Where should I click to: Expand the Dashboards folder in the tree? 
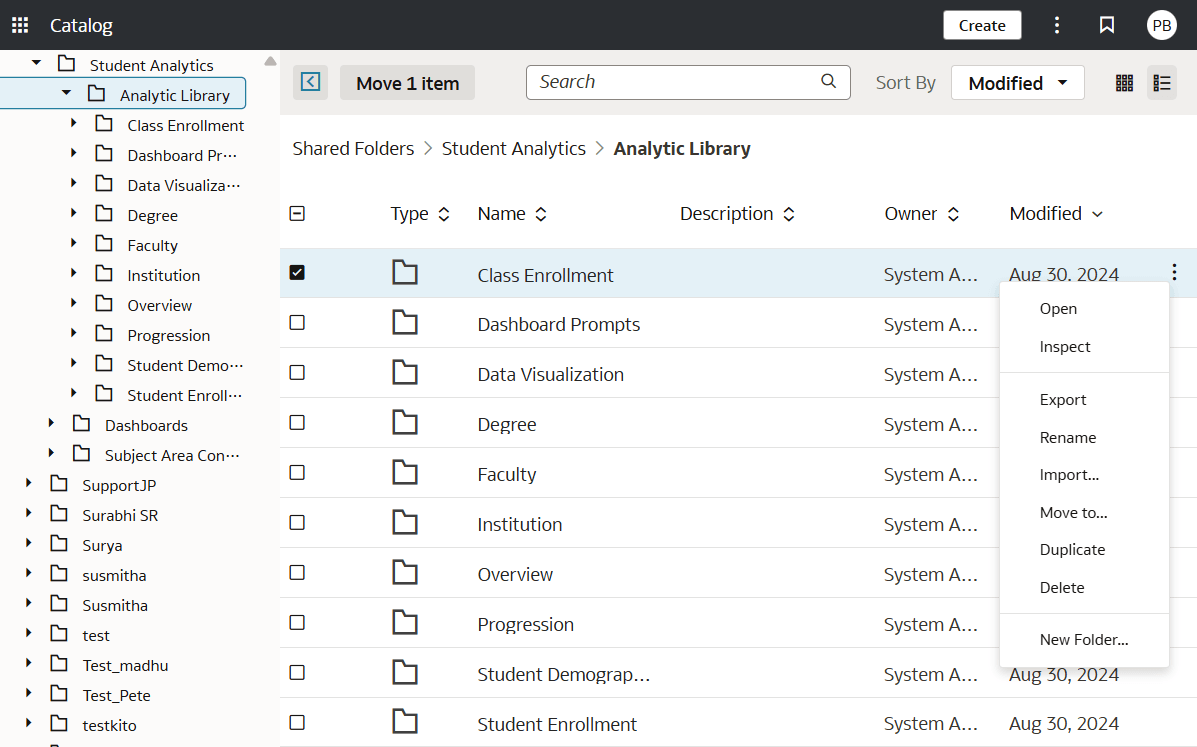51,424
